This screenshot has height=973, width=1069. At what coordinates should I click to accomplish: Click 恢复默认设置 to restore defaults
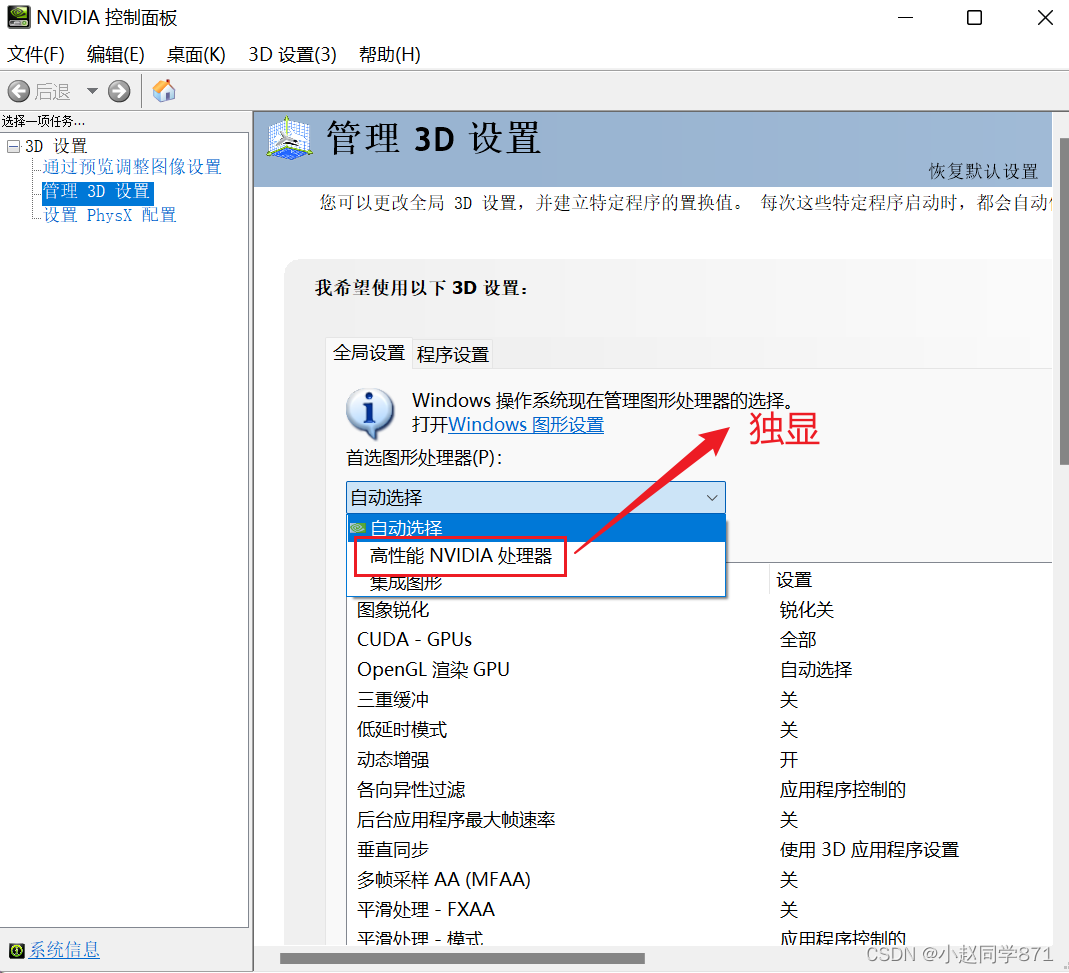click(983, 171)
